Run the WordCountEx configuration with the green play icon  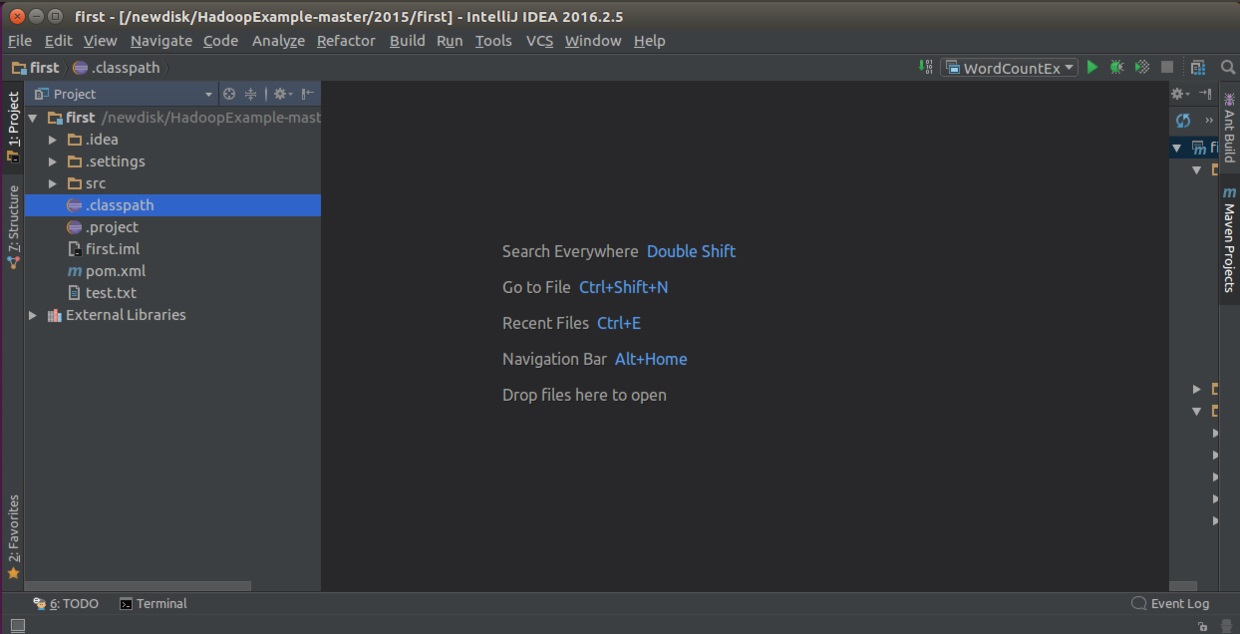(1092, 67)
